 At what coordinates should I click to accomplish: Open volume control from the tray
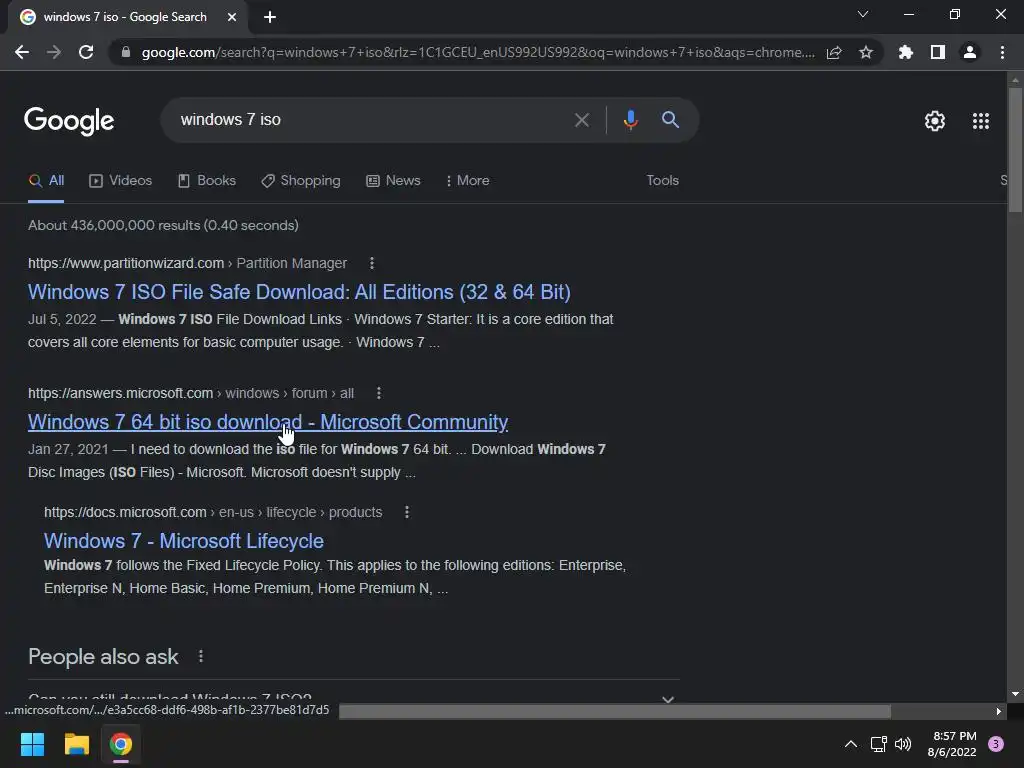click(x=903, y=744)
